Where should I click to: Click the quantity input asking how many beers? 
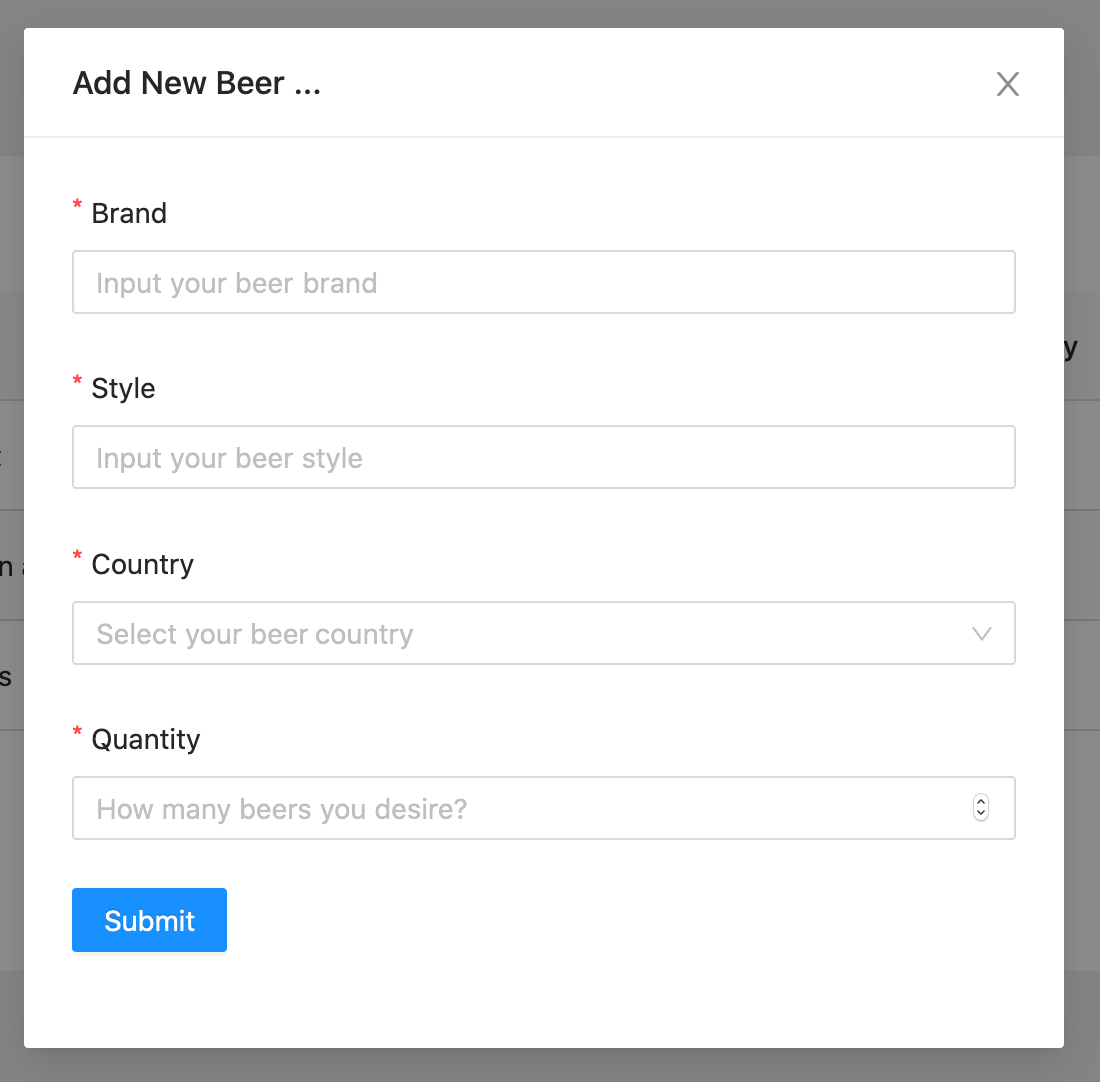point(500,808)
